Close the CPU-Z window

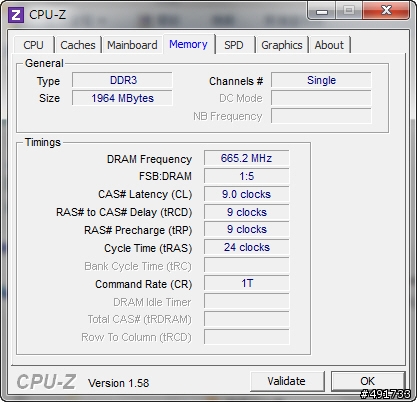click(387, 11)
